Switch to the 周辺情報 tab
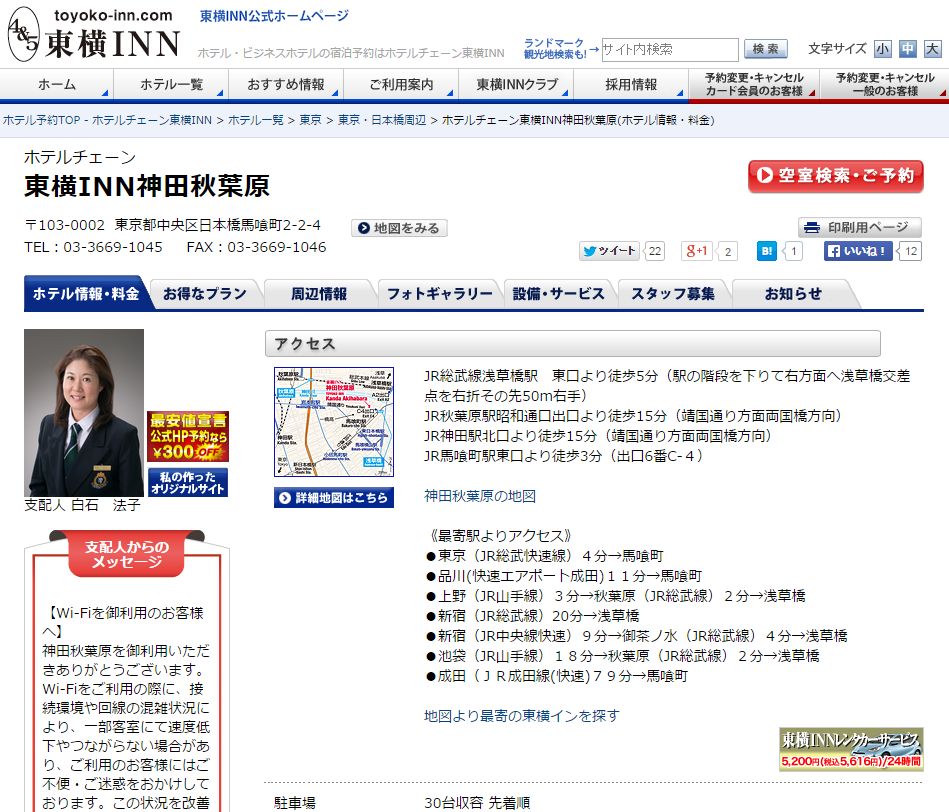This screenshot has width=949, height=812. point(319,294)
